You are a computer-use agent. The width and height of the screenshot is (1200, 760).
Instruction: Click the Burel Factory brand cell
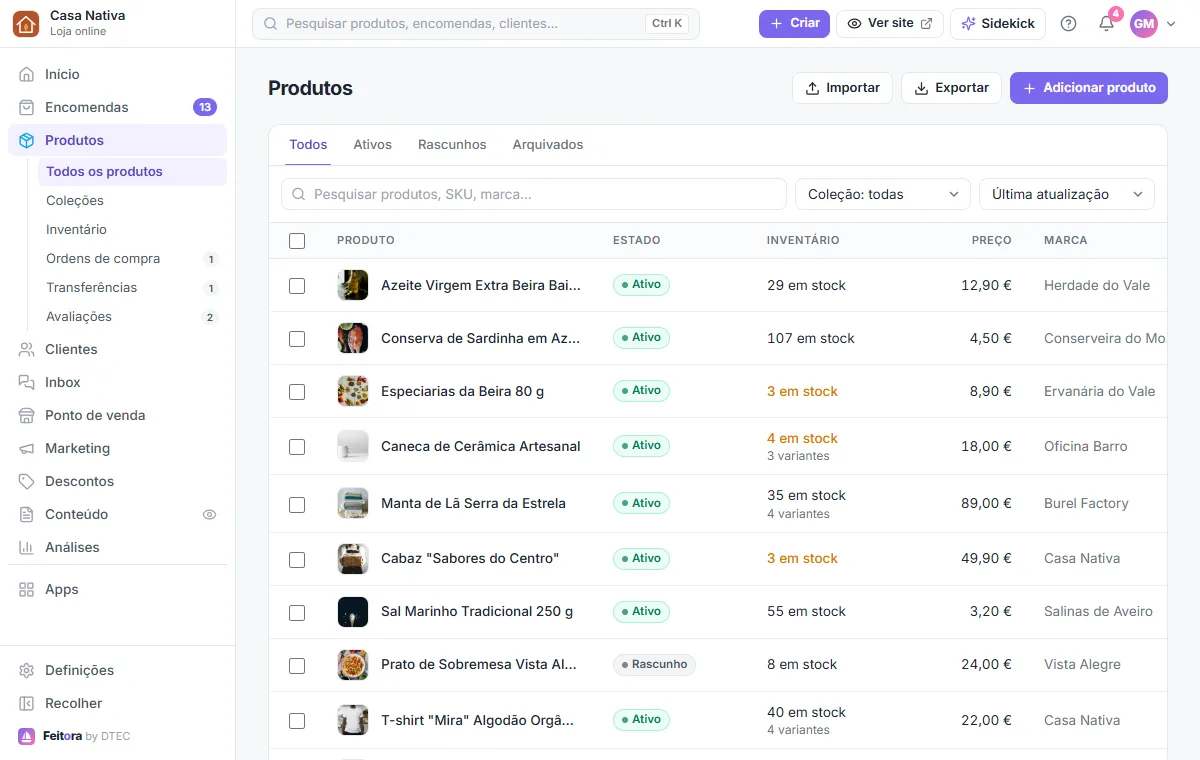coord(1086,503)
